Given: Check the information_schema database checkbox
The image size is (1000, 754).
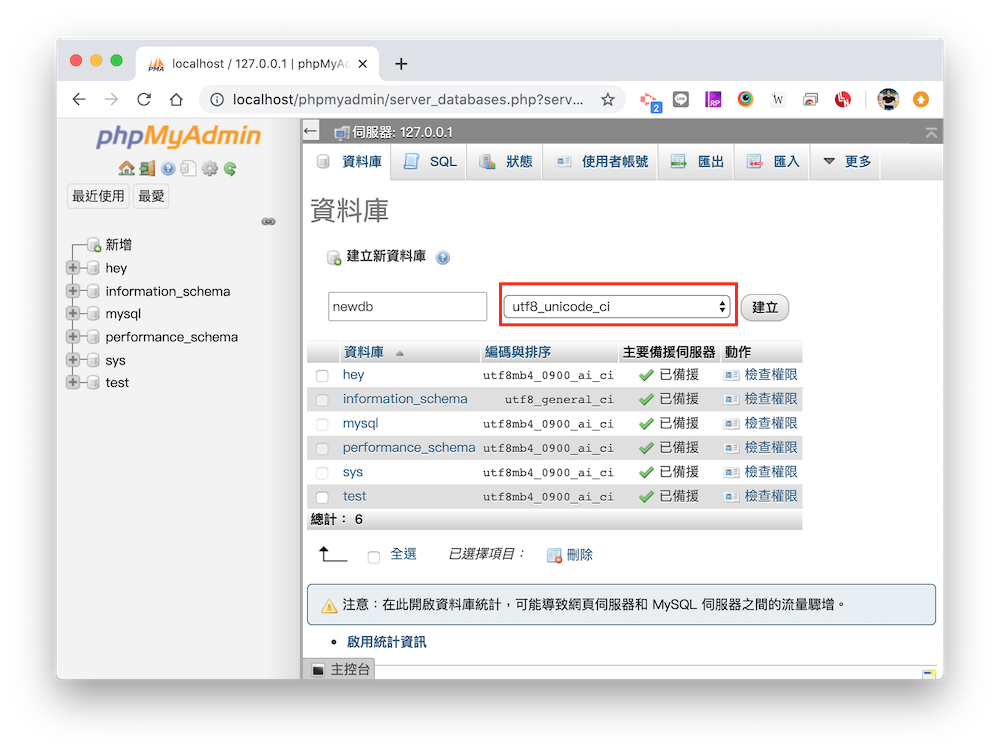Looking at the screenshot, I should (322, 400).
